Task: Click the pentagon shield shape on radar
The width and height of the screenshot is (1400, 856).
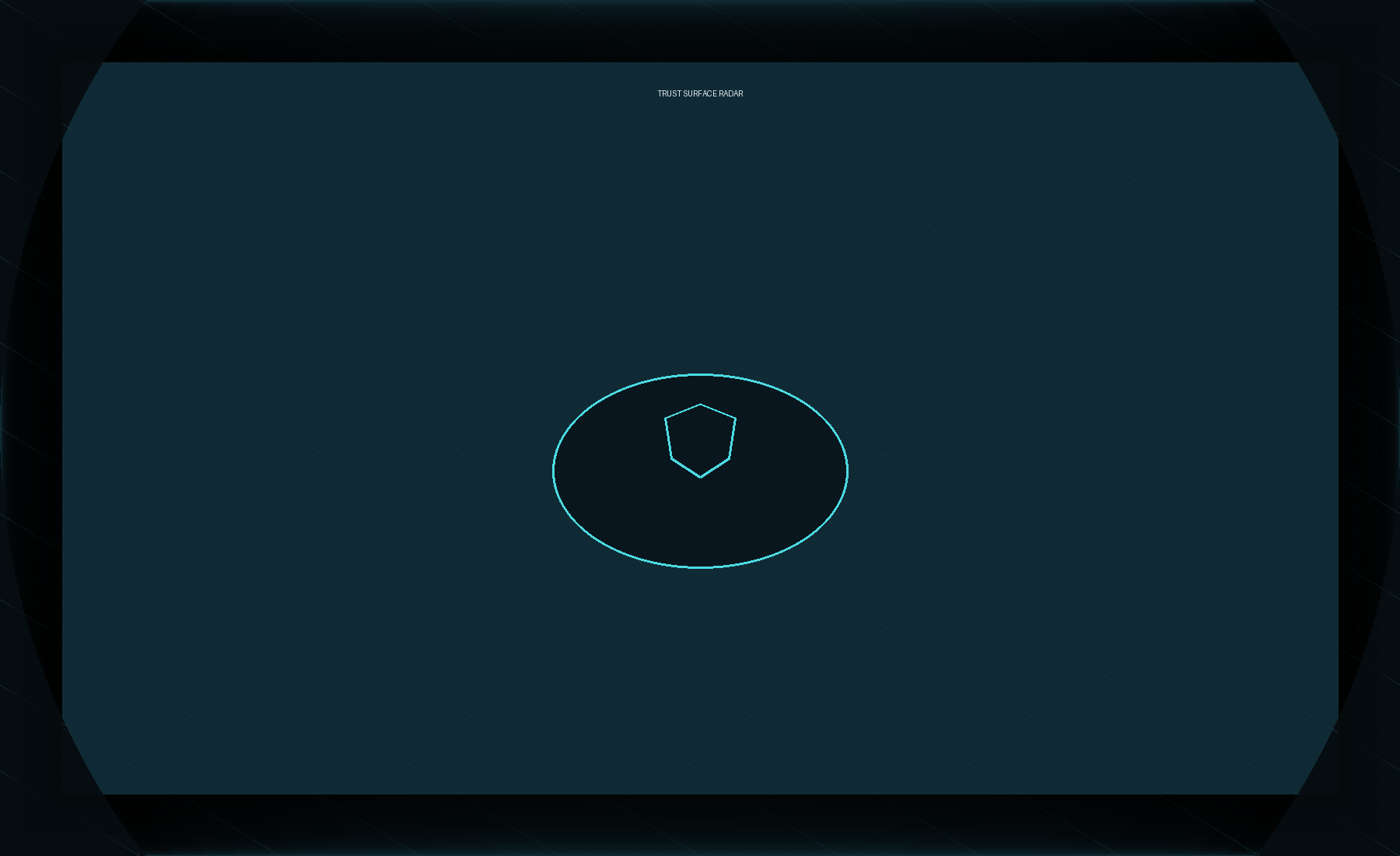Action: (x=700, y=440)
